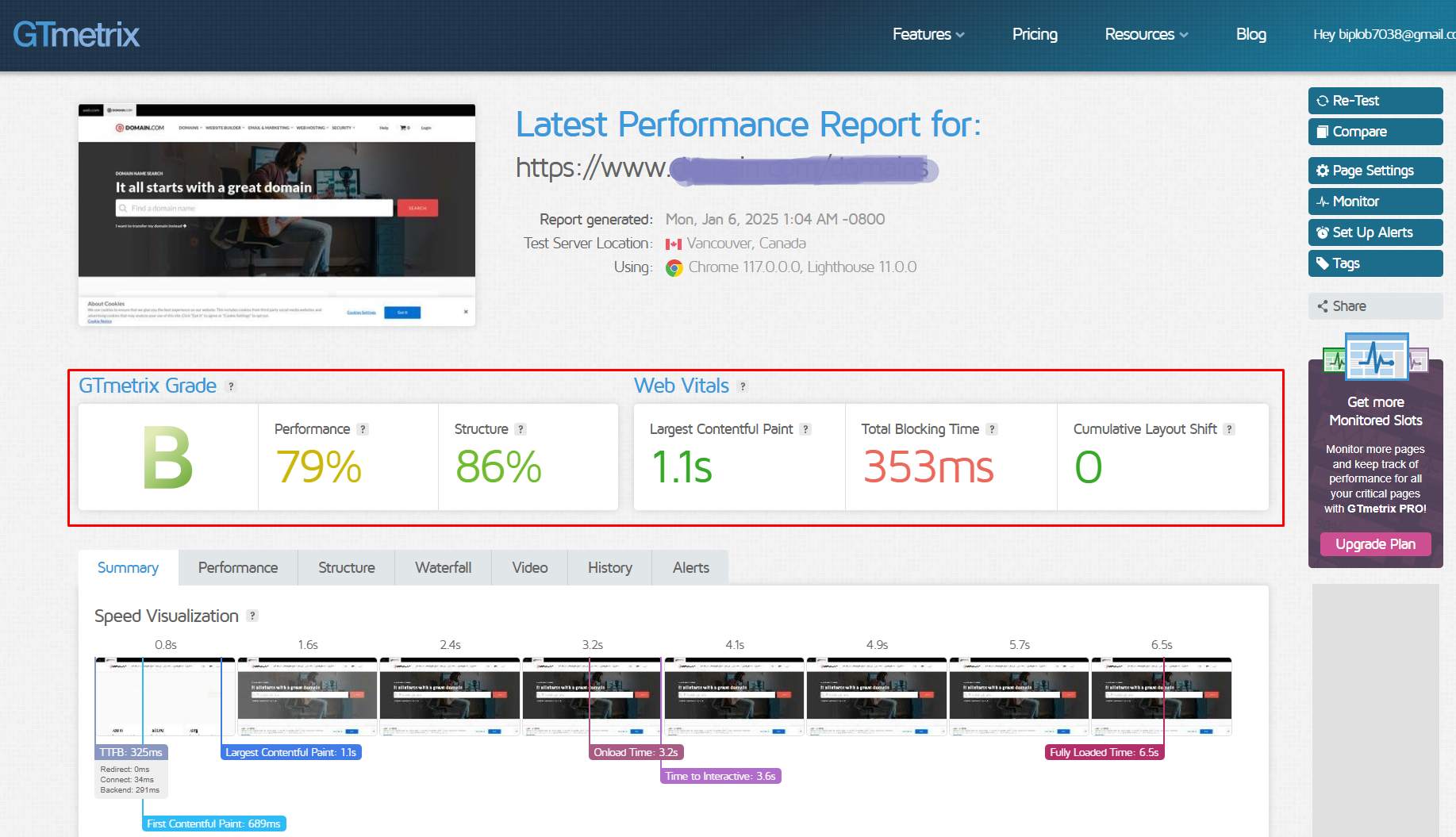Click the tested URL link

click(726, 168)
